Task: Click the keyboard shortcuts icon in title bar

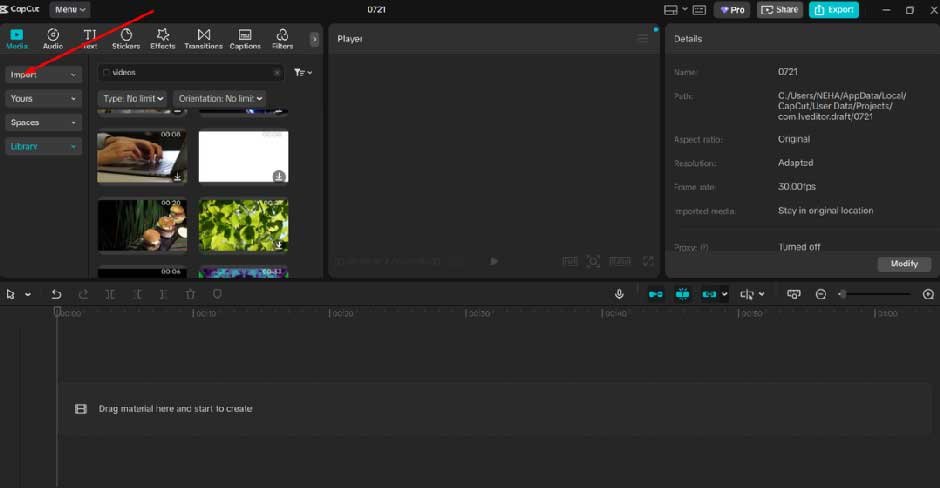Action: 699,10
